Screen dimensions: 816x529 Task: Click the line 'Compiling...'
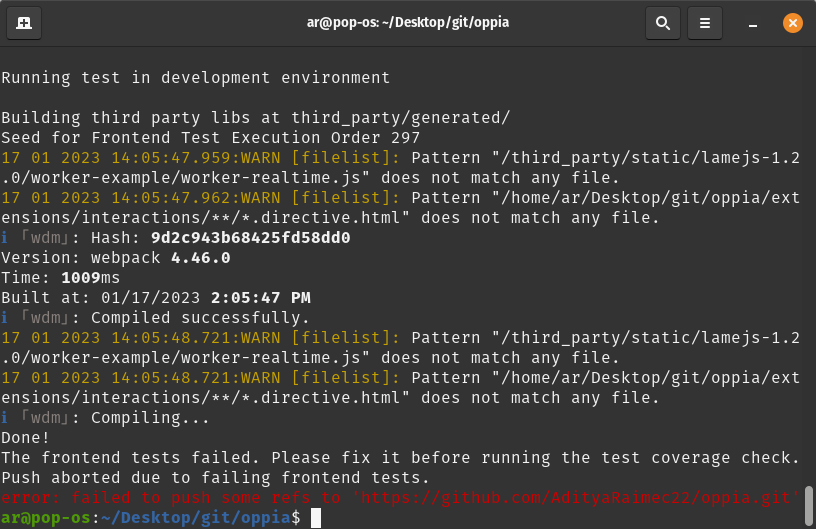150,418
